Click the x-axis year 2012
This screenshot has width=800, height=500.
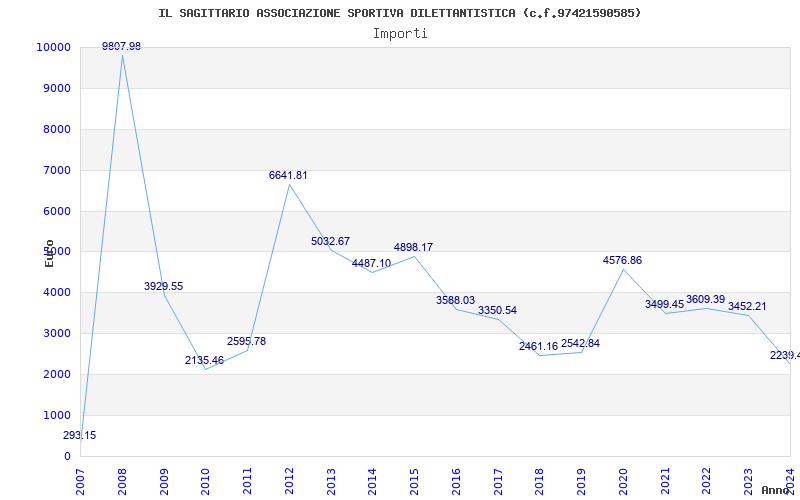pos(289,482)
